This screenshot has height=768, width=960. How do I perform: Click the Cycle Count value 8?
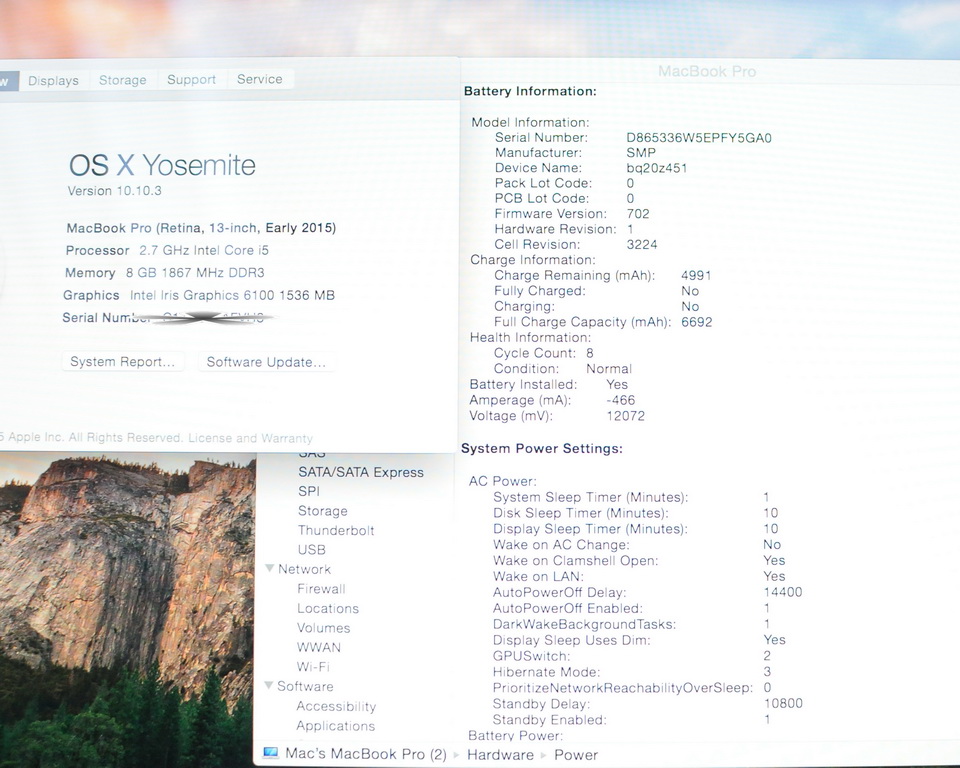tap(590, 353)
